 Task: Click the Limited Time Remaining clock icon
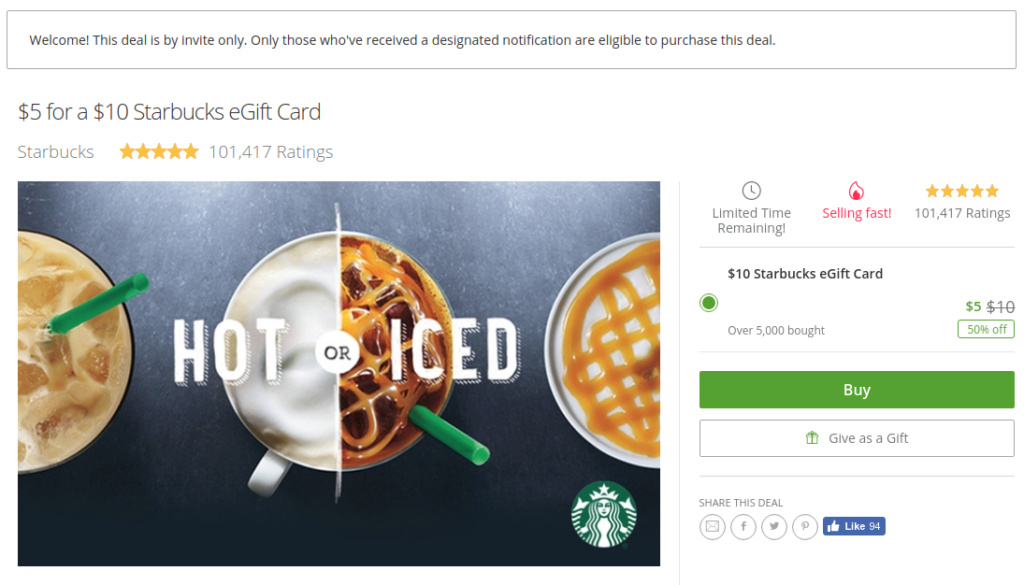click(x=751, y=190)
